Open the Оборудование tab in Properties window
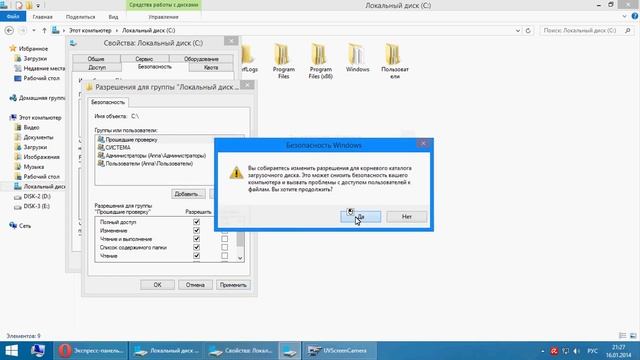Image resolution: width=640 pixels, height=360 pixels. click(201, 59)
